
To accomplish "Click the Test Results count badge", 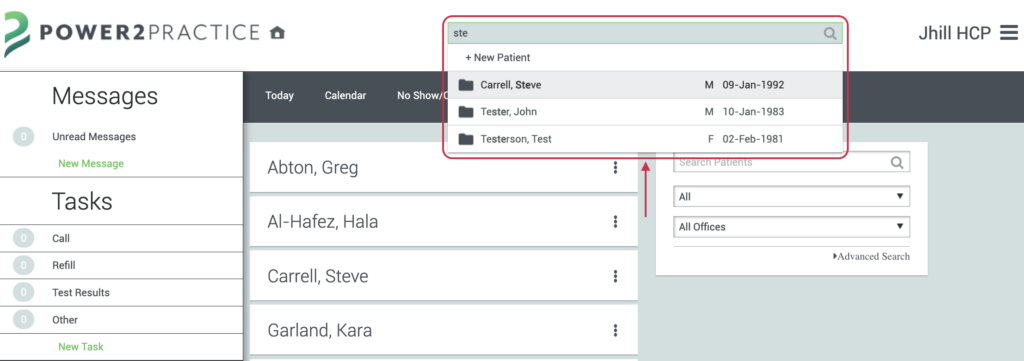I will click(x=24, y=292).
